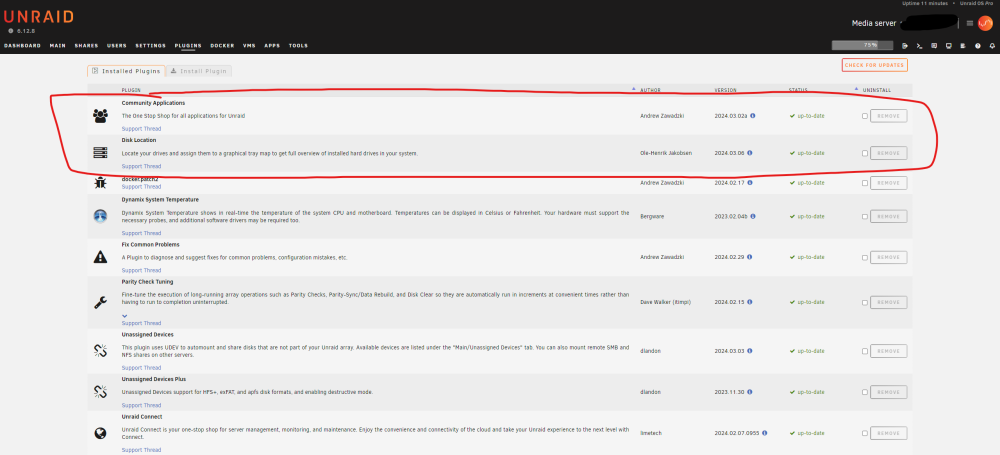1000x455 pixels.
Task: Click the logout icon in header
Action: [905, 46]
